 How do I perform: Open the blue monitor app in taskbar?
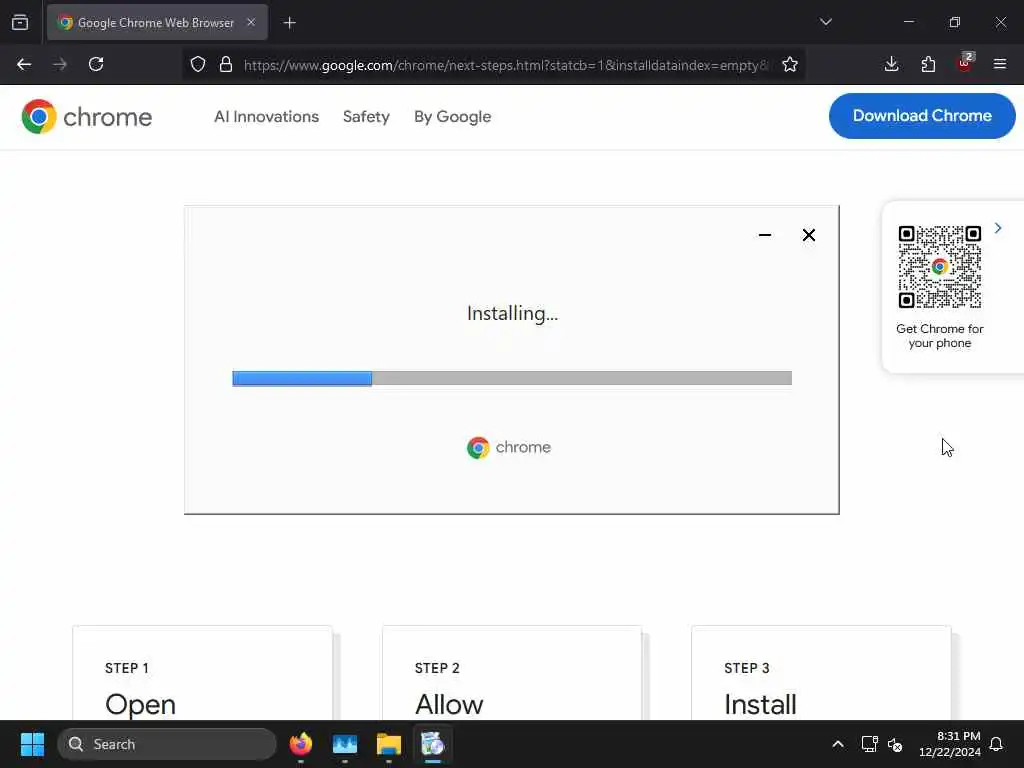(345, 744)
